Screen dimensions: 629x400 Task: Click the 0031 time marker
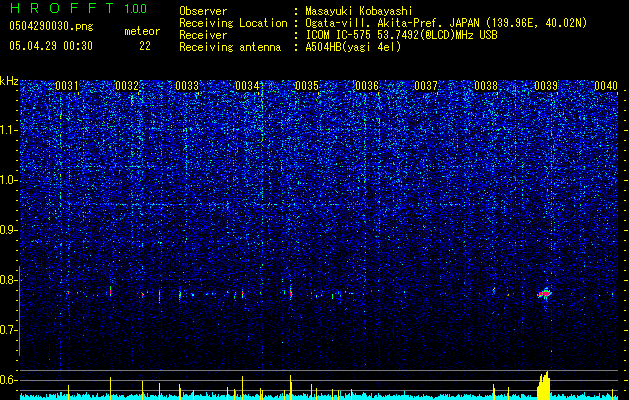coord(67,86)
